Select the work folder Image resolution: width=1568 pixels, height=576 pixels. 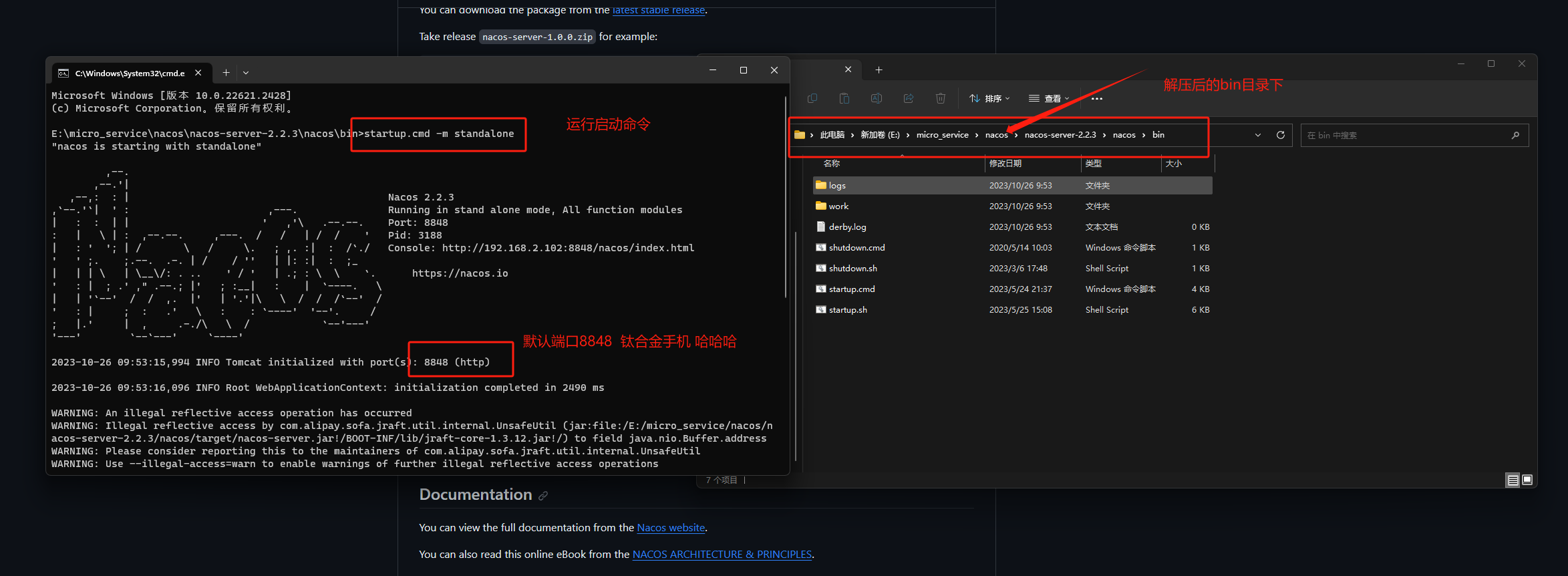(1013, 206)
